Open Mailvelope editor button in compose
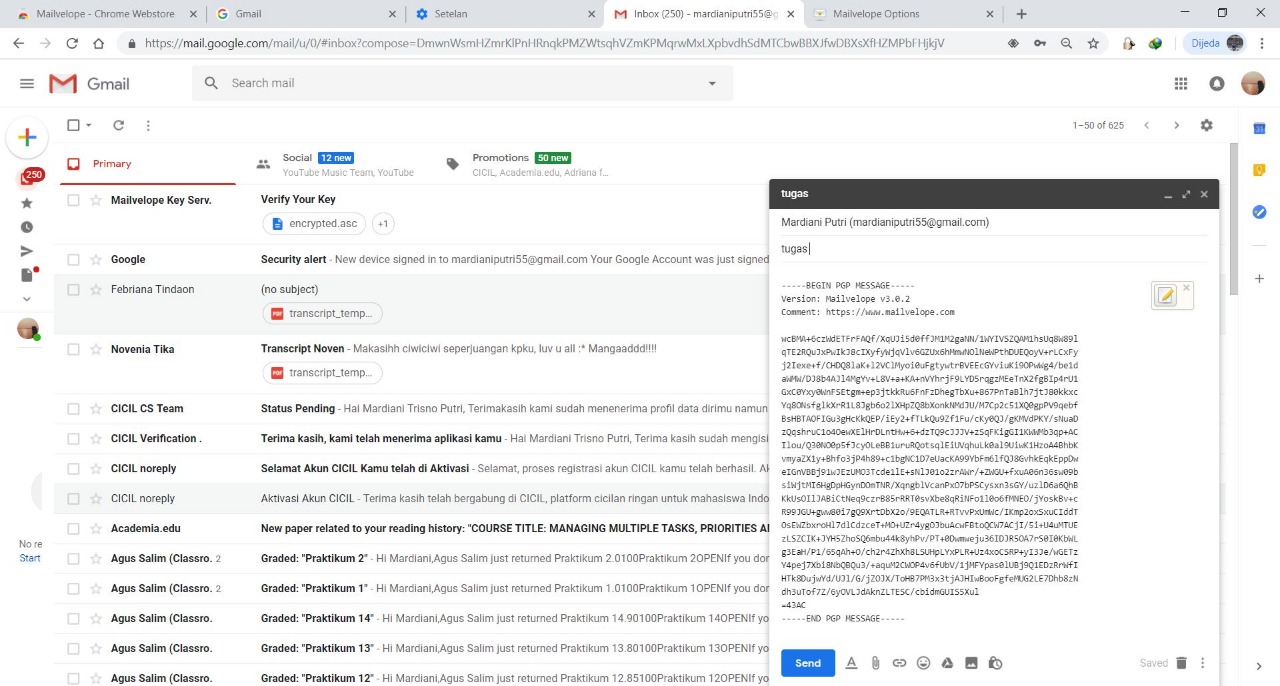 1165,295
